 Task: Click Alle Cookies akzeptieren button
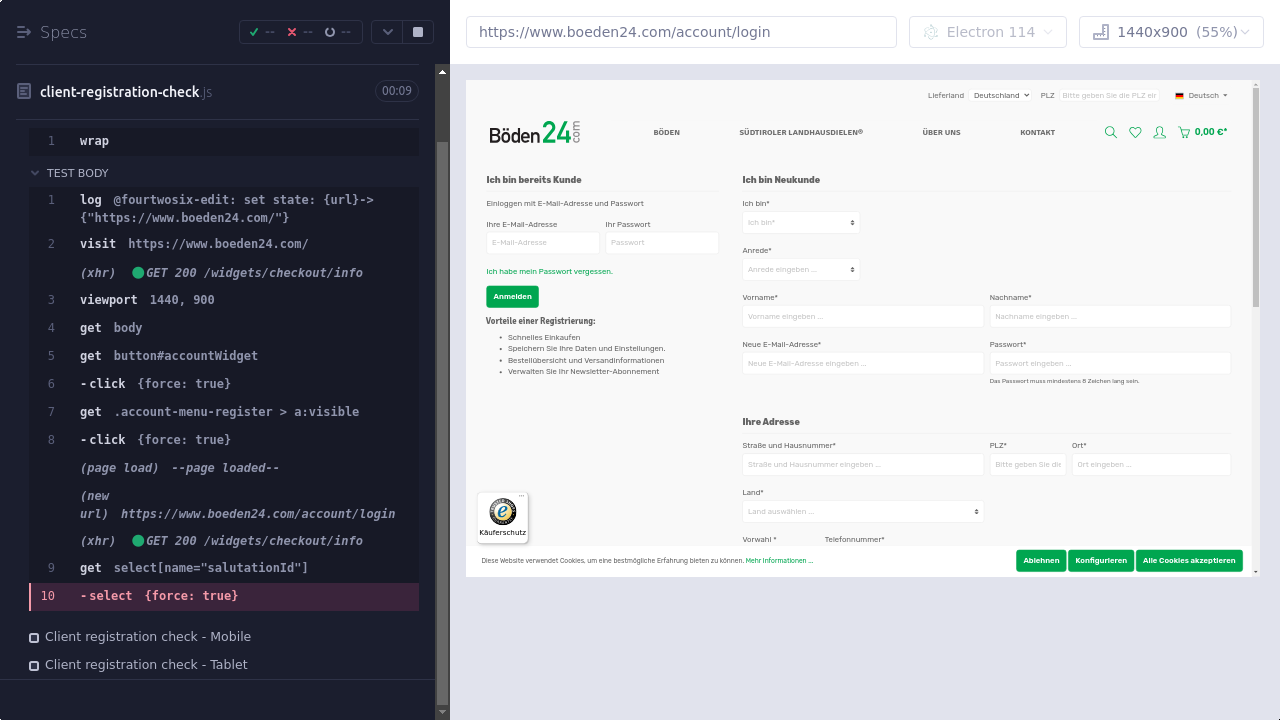tap(1189, 560)
